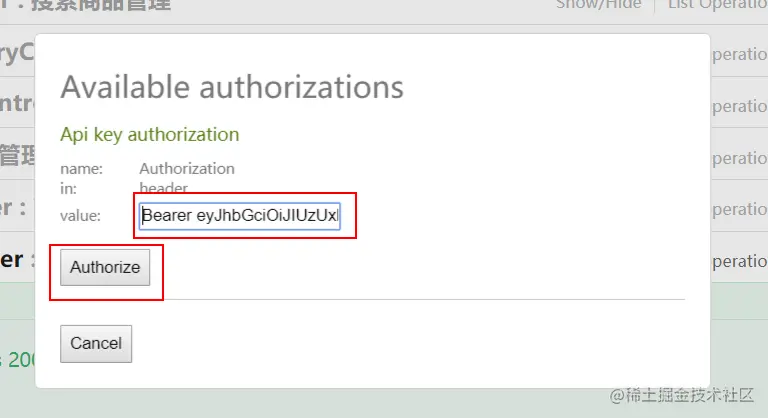Focus the Bearer token value field

(x=240, y=216)
